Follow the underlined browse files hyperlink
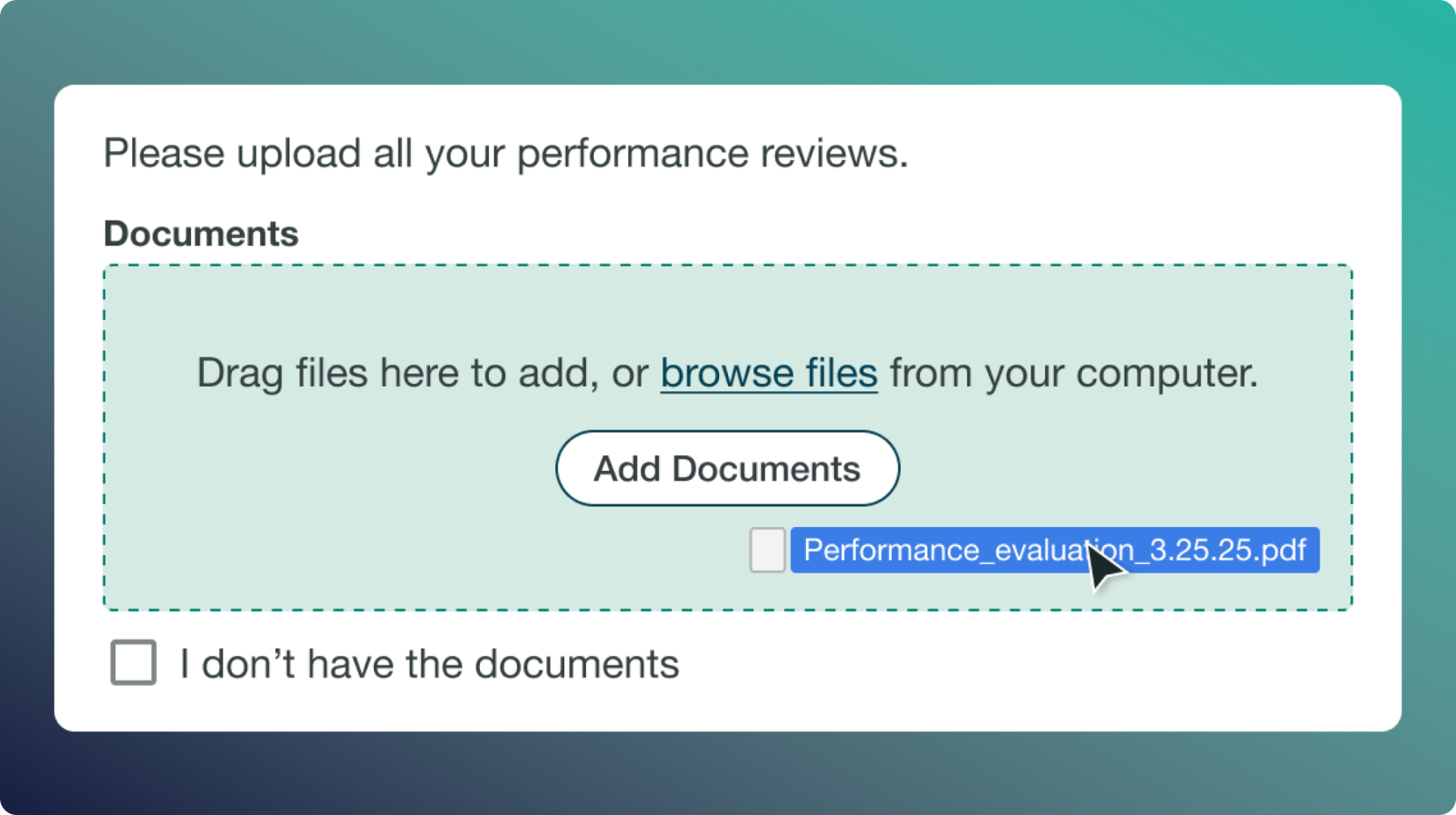 [x=768, y=372]
